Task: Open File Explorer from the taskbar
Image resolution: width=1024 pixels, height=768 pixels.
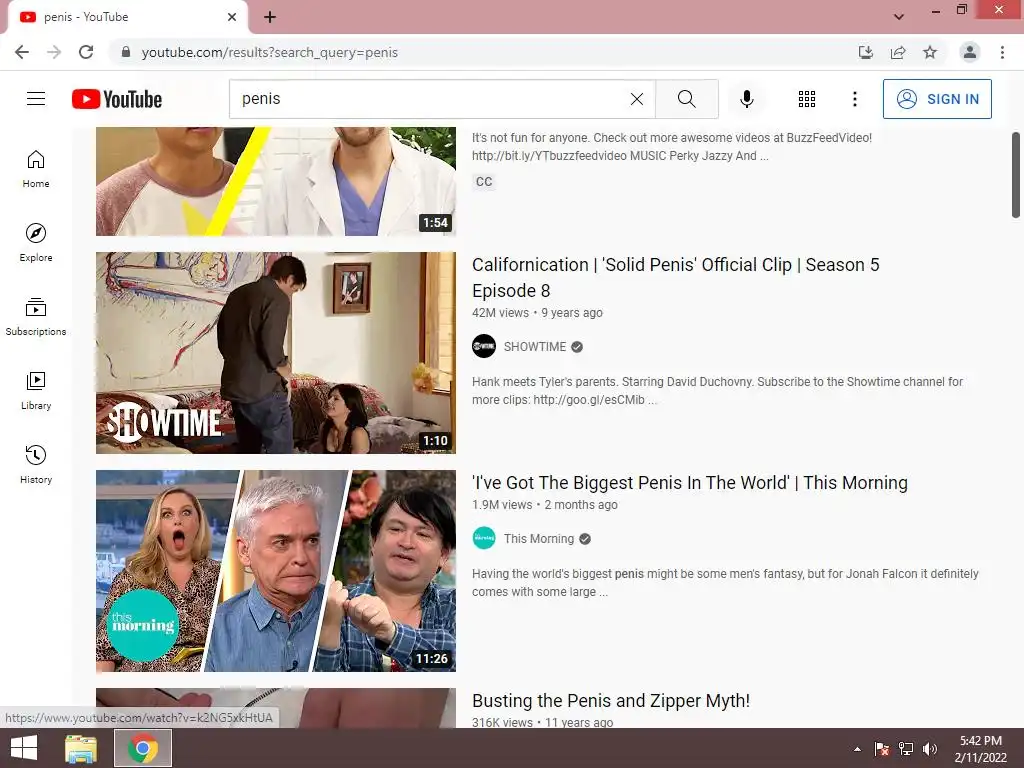Action: [81, 748]
